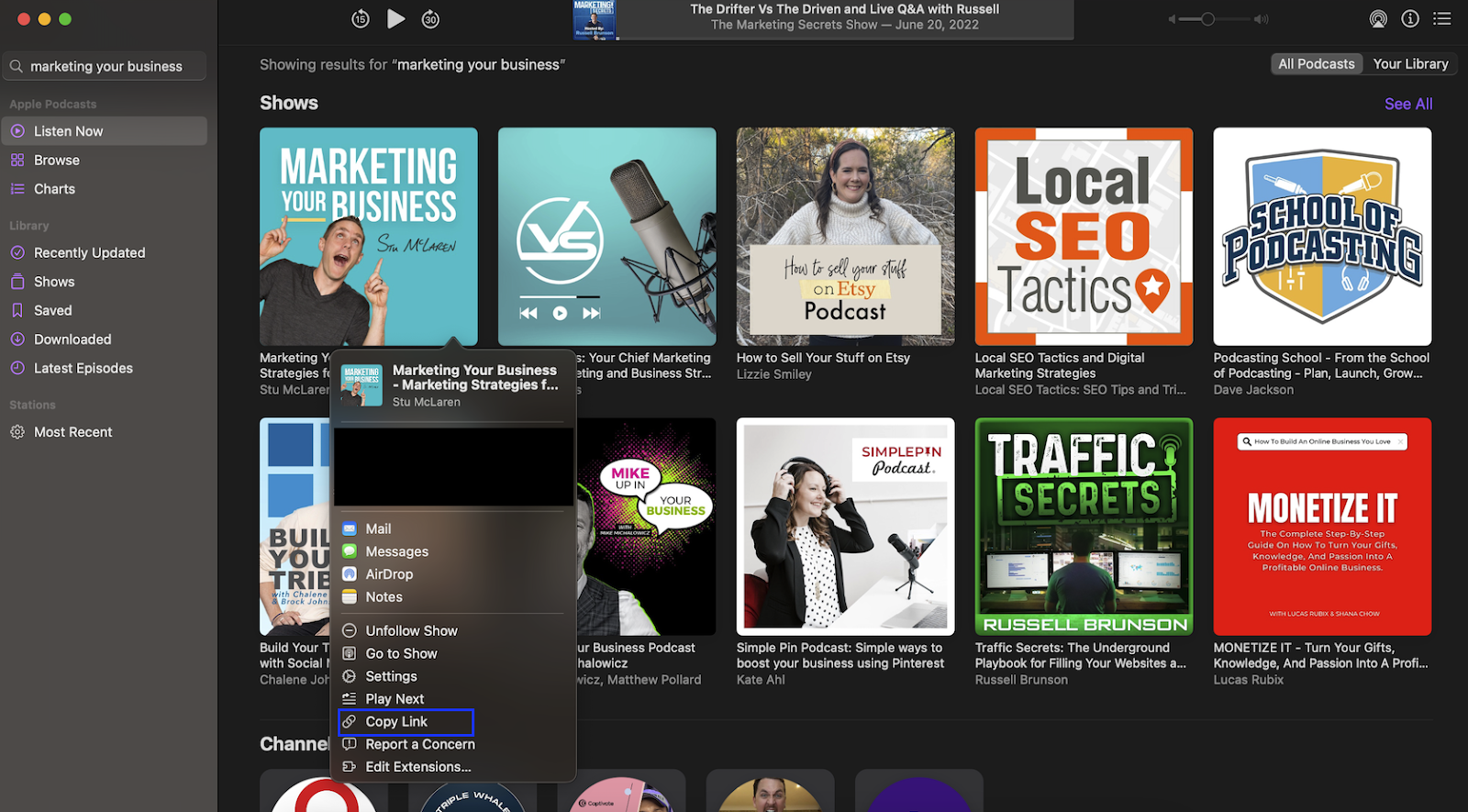Click the AirDrop icon in menu

350,574
